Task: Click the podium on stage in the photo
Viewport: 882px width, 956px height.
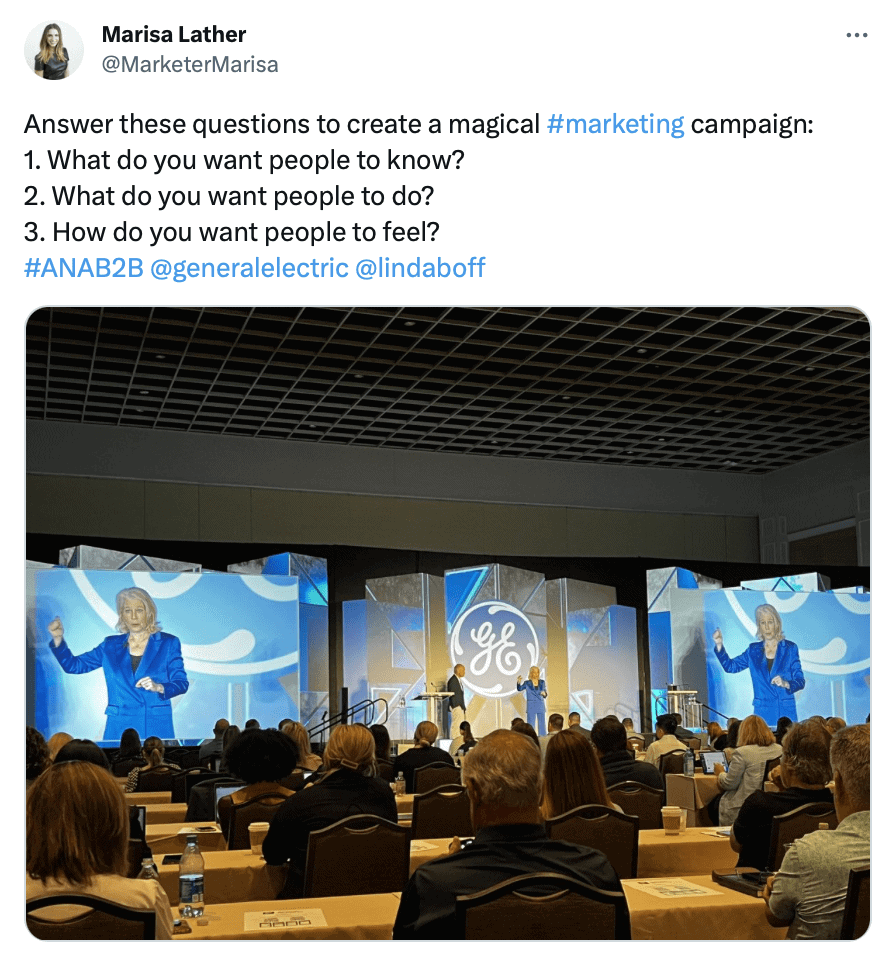Action: point(435,714)
